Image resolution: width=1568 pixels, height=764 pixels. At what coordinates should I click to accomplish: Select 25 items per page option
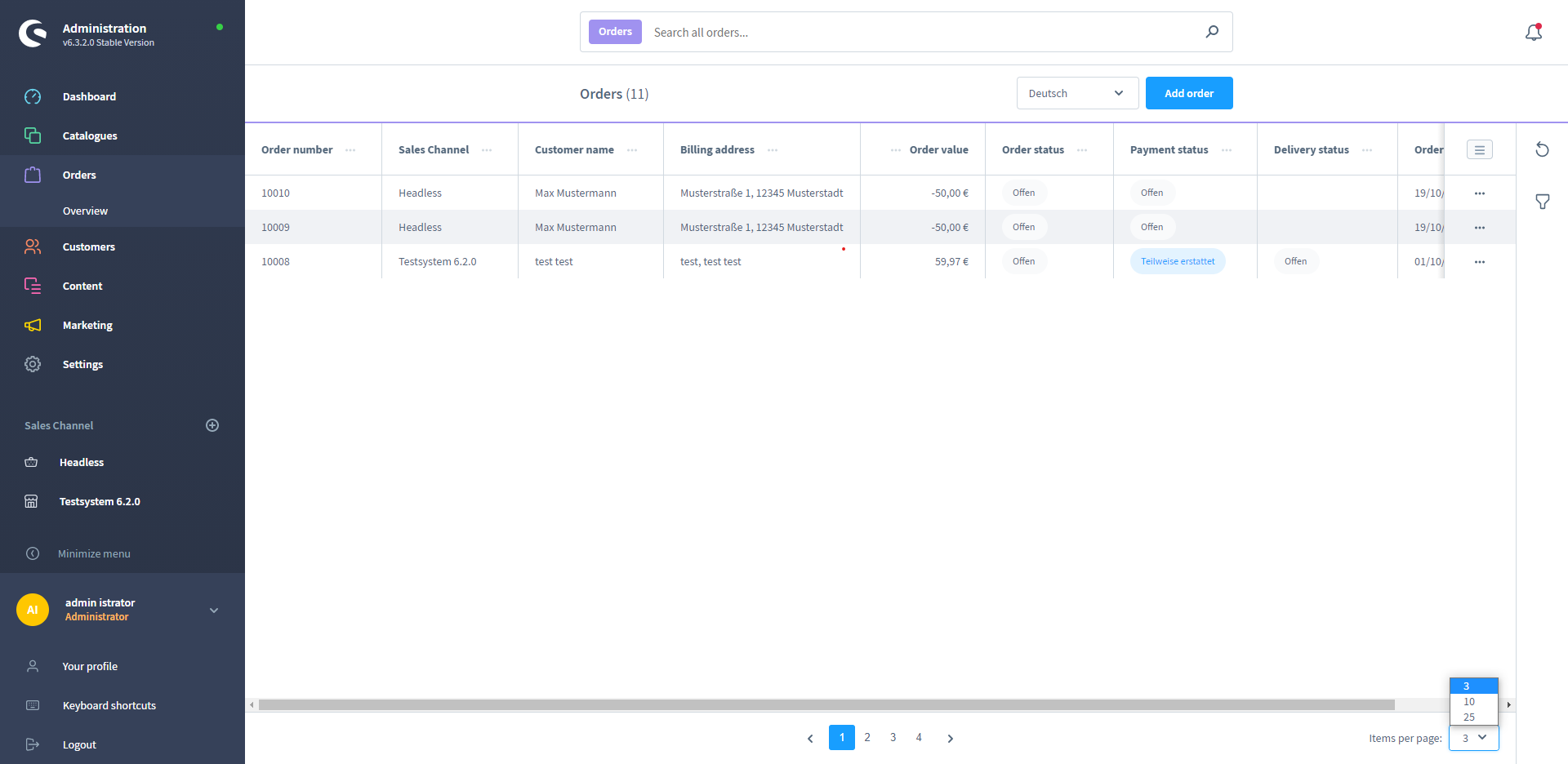[x=1469, y=717]
